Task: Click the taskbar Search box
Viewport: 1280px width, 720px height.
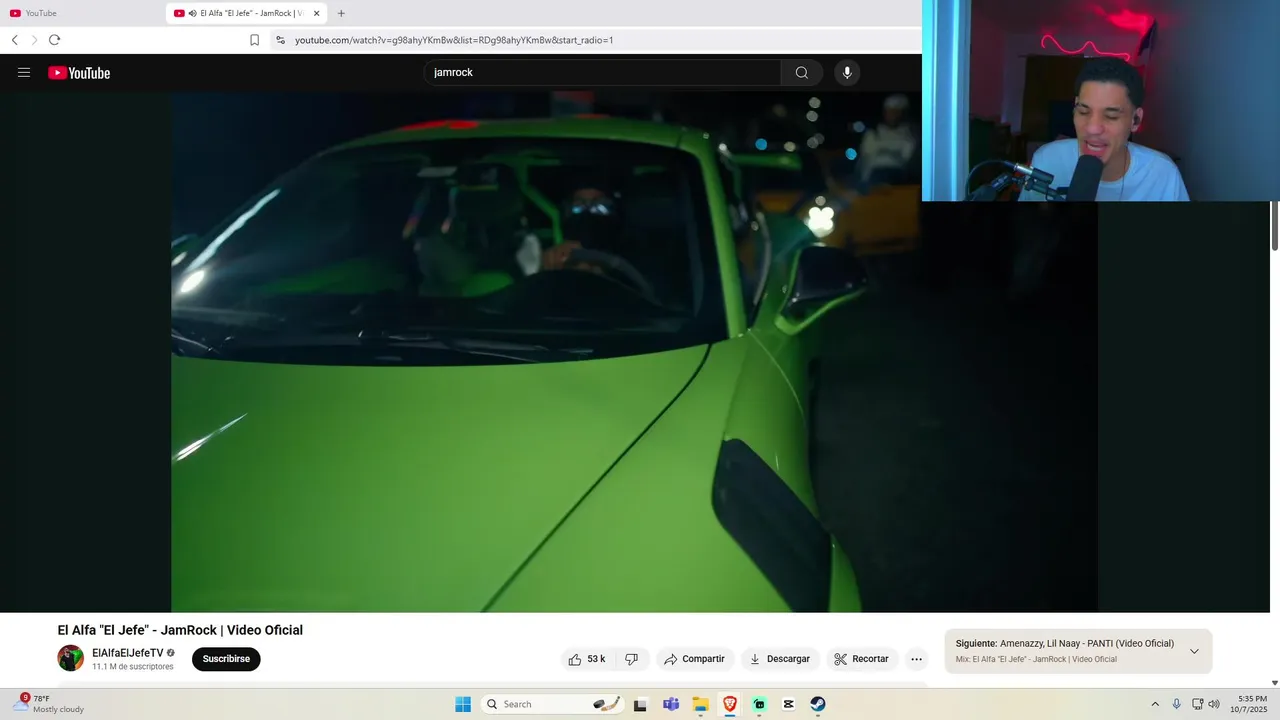Action: (x=553, y=704)
